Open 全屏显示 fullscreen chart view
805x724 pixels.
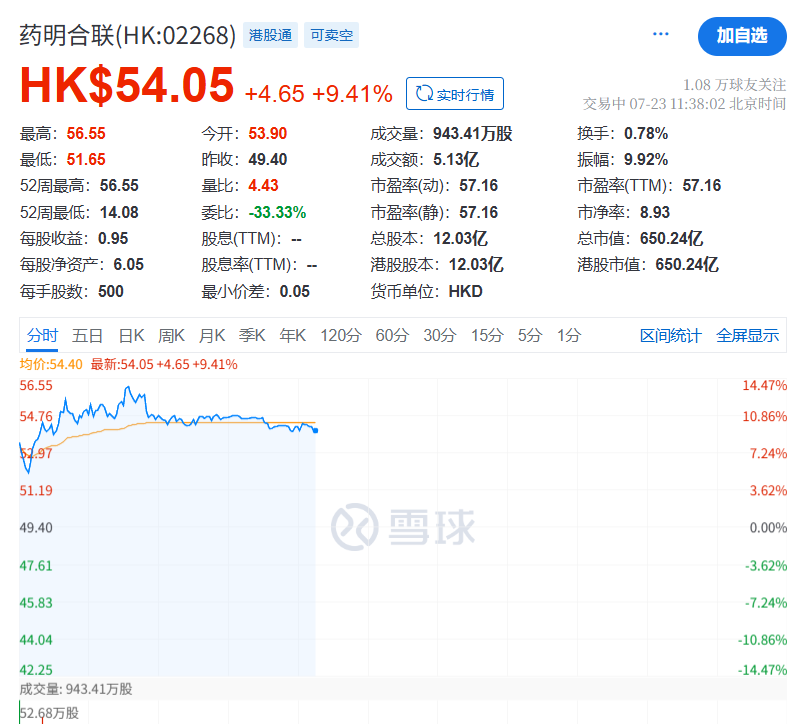point(747,336)
